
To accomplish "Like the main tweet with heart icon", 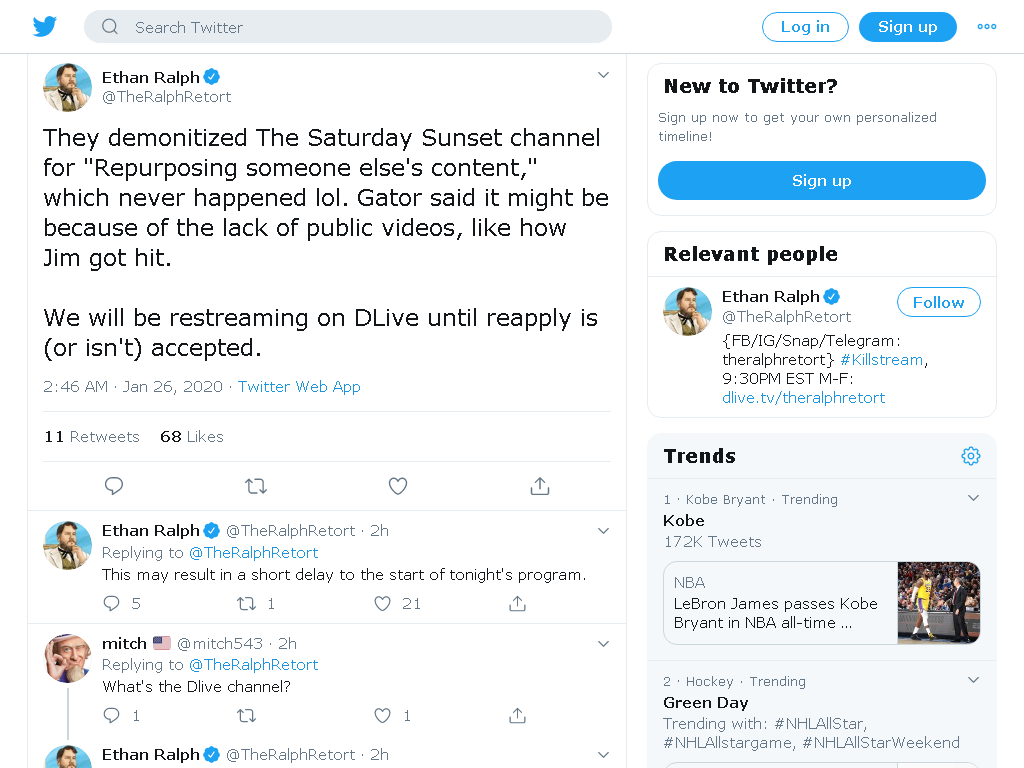I will click(398, 486).
